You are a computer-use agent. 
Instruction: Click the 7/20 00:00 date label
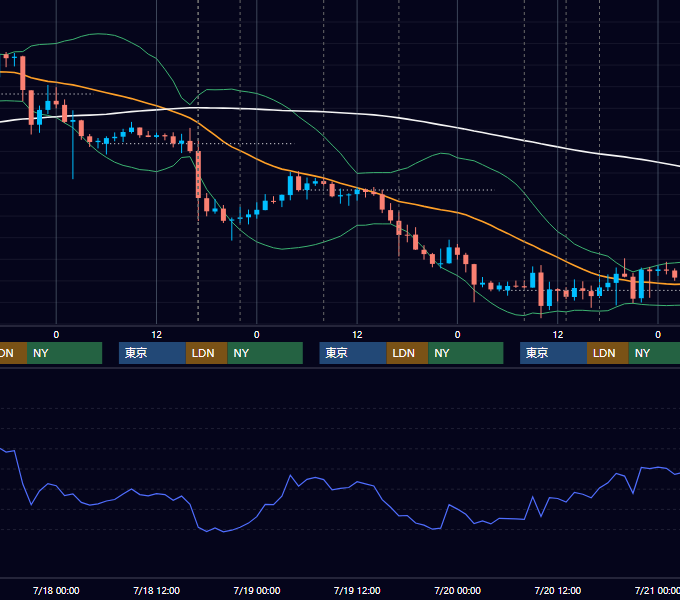(458, 590)
